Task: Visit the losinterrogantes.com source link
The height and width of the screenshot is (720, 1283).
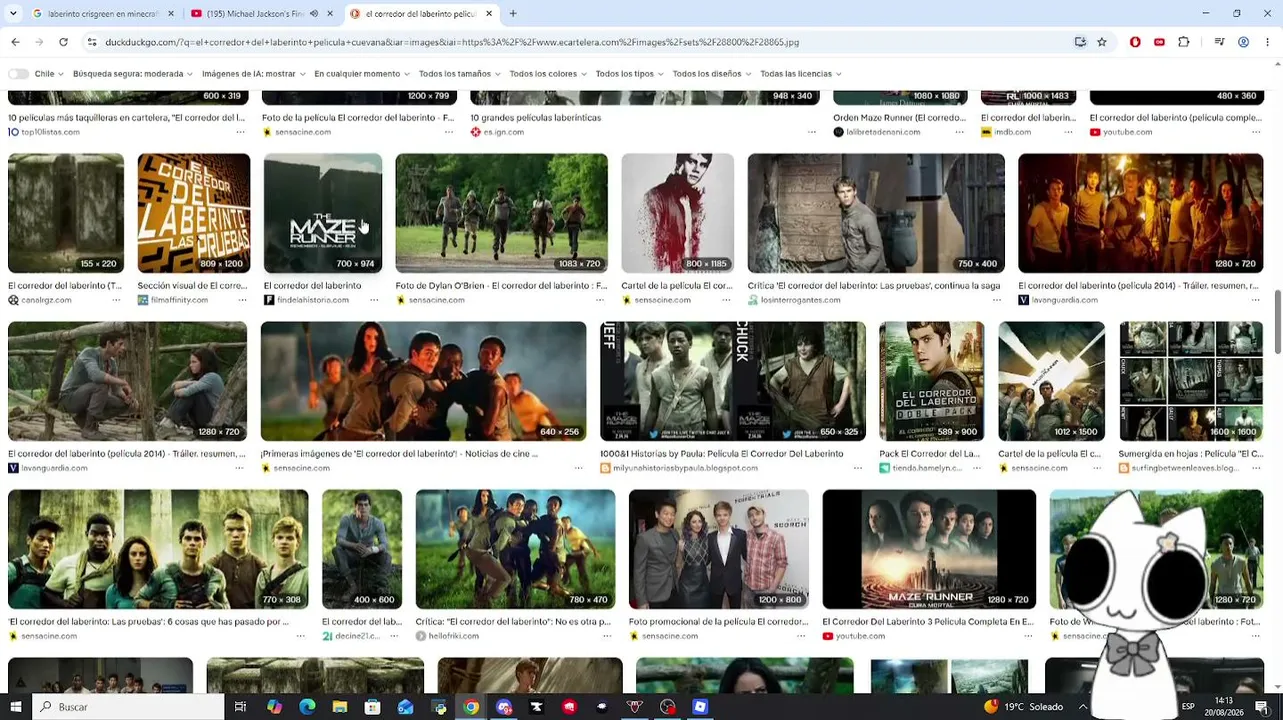Action: pos(801,300)
